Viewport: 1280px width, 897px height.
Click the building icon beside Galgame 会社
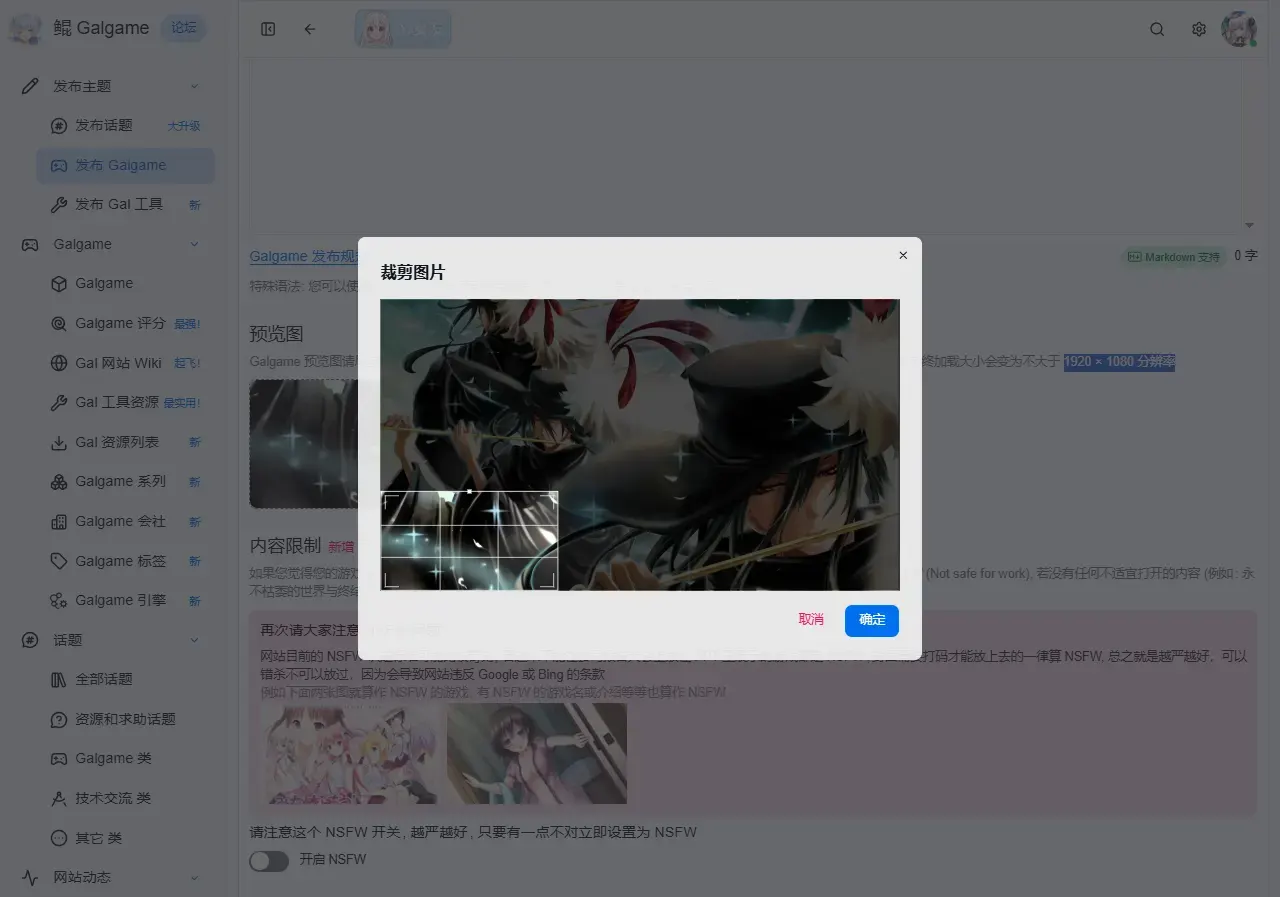pos(59,521)
